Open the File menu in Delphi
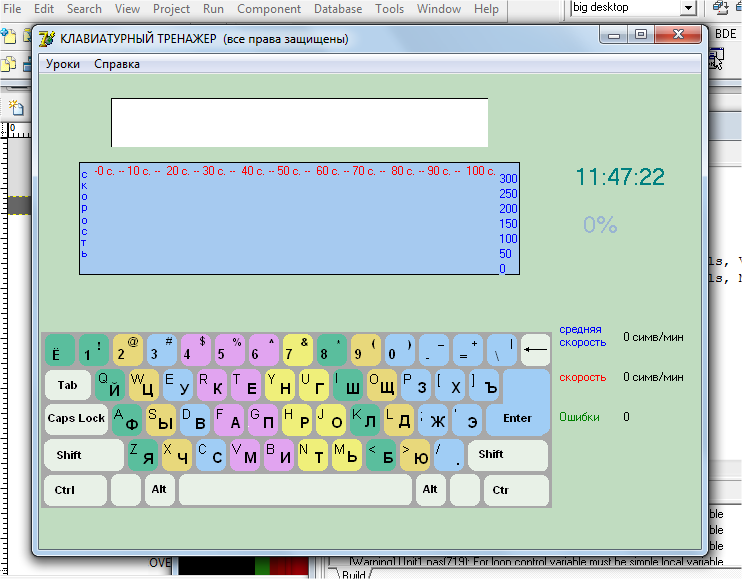This screenshot has height=579, width=742. coord(12,9)
